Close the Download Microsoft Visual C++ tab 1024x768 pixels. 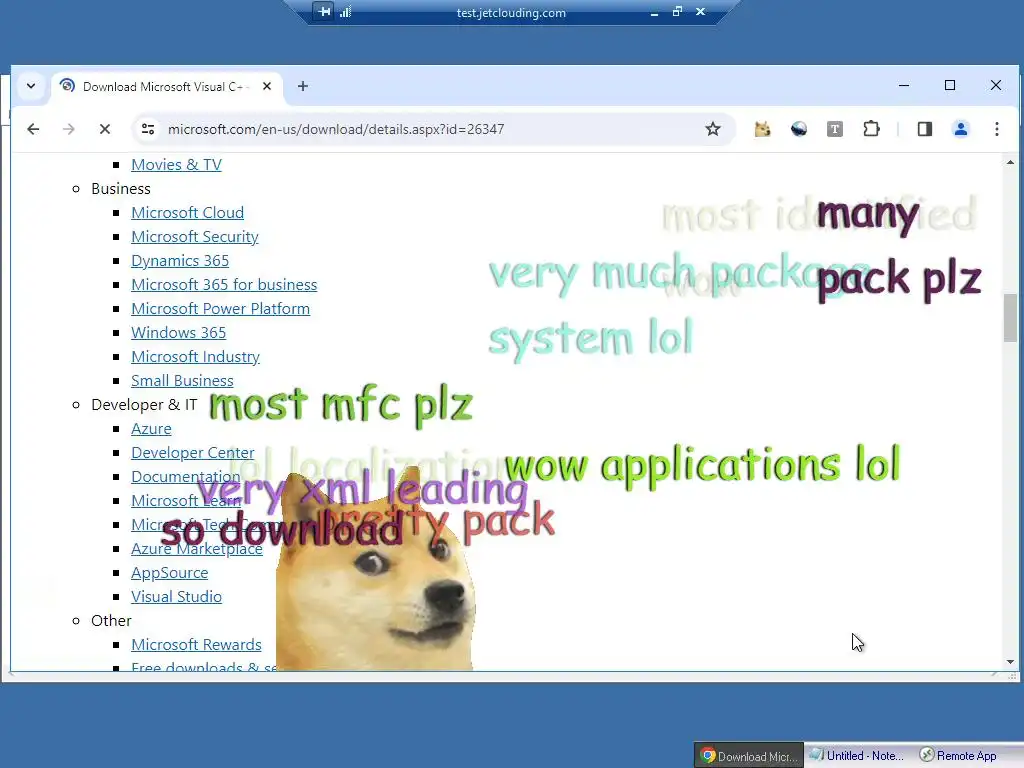pos(266,86)
